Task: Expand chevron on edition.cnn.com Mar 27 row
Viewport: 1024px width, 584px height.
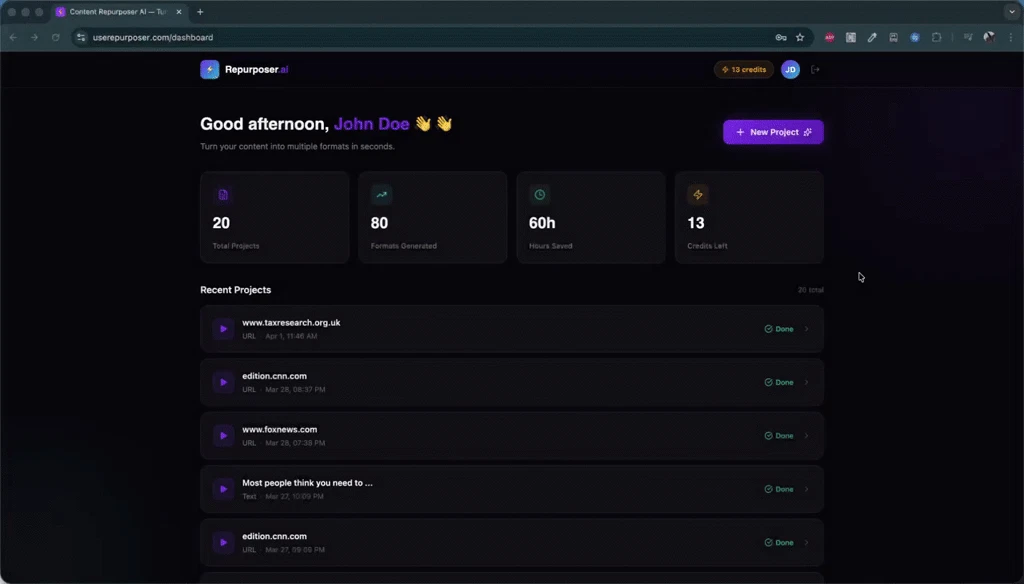Action: (x=807, y=543)
